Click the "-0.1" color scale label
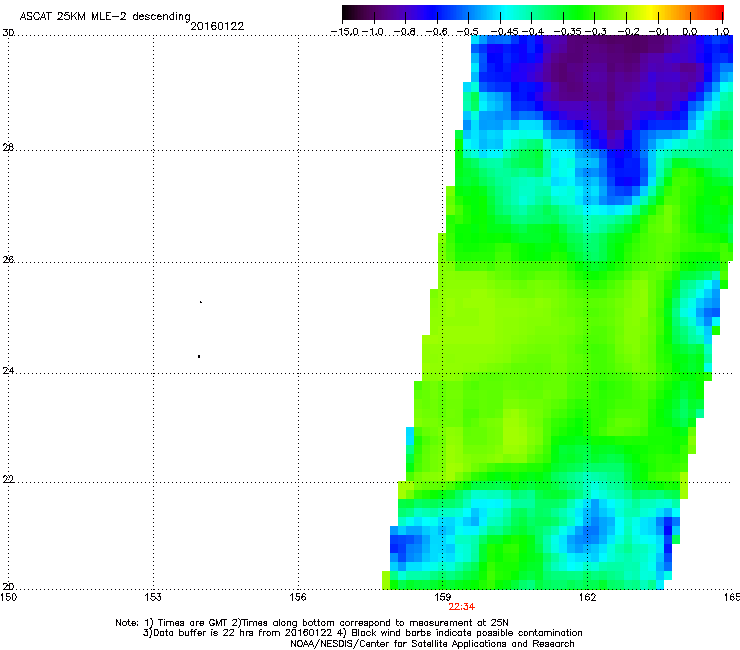This screenshot has height=650, width=740. (660, 32)
